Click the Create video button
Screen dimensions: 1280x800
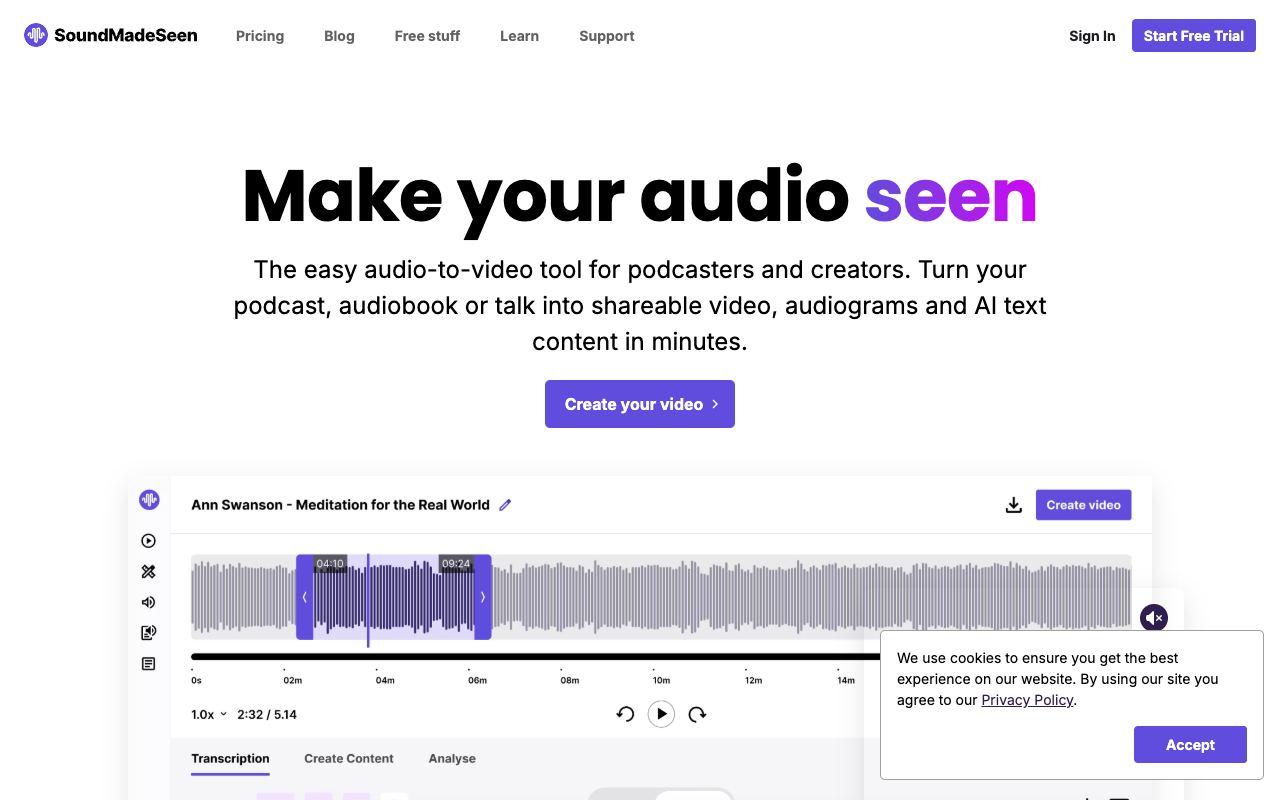tap(1084, 505)
